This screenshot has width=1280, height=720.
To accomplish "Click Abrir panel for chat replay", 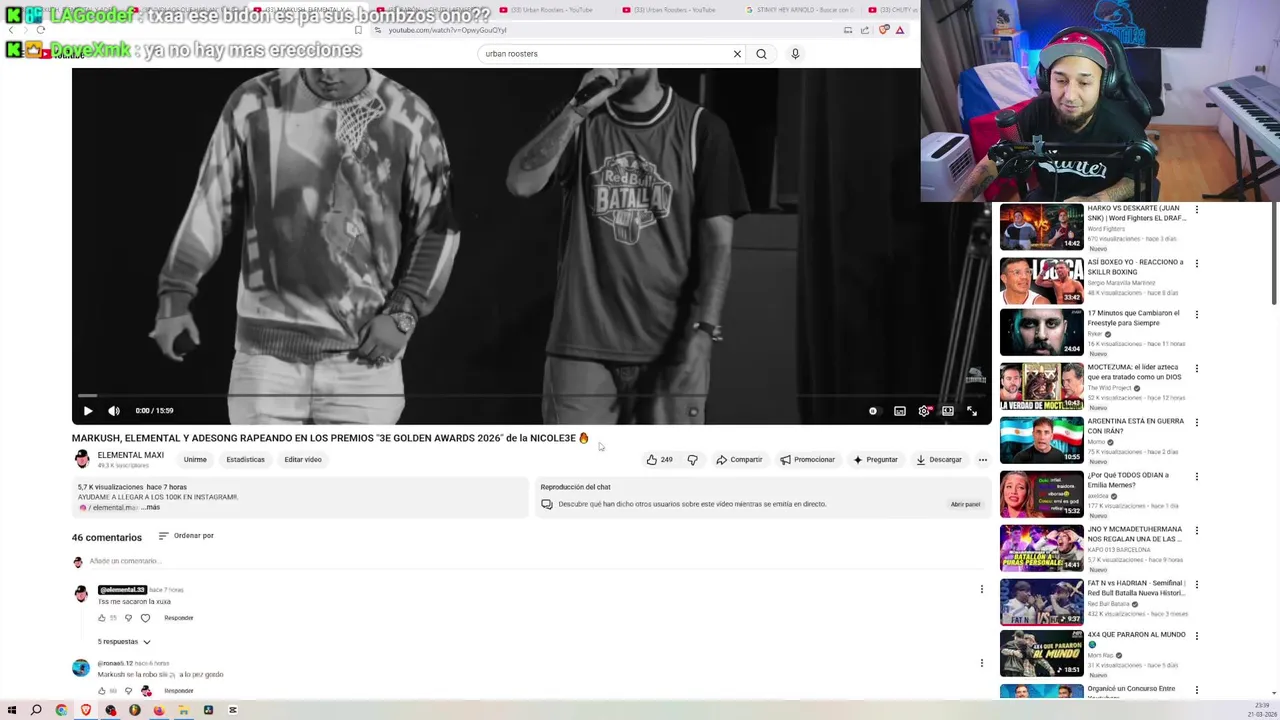I will 965,505.
